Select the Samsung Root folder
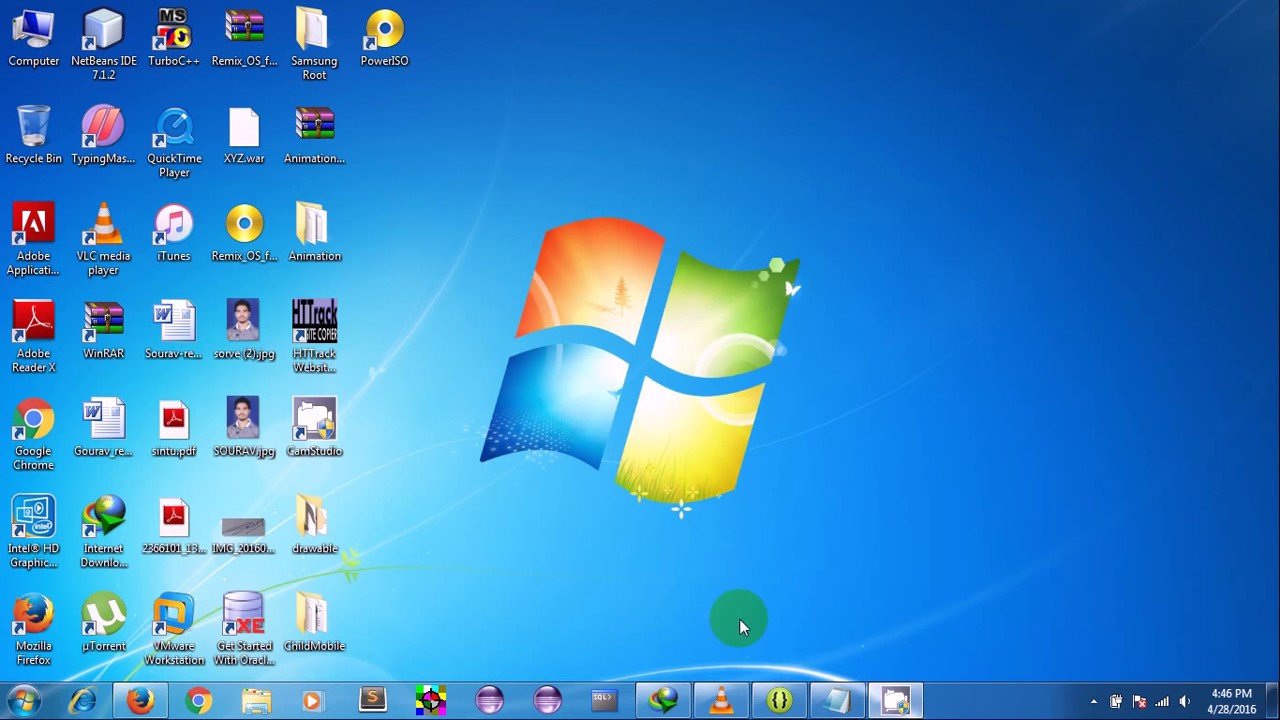Screen dimensions: 1280x720 [x=314, y=45]
